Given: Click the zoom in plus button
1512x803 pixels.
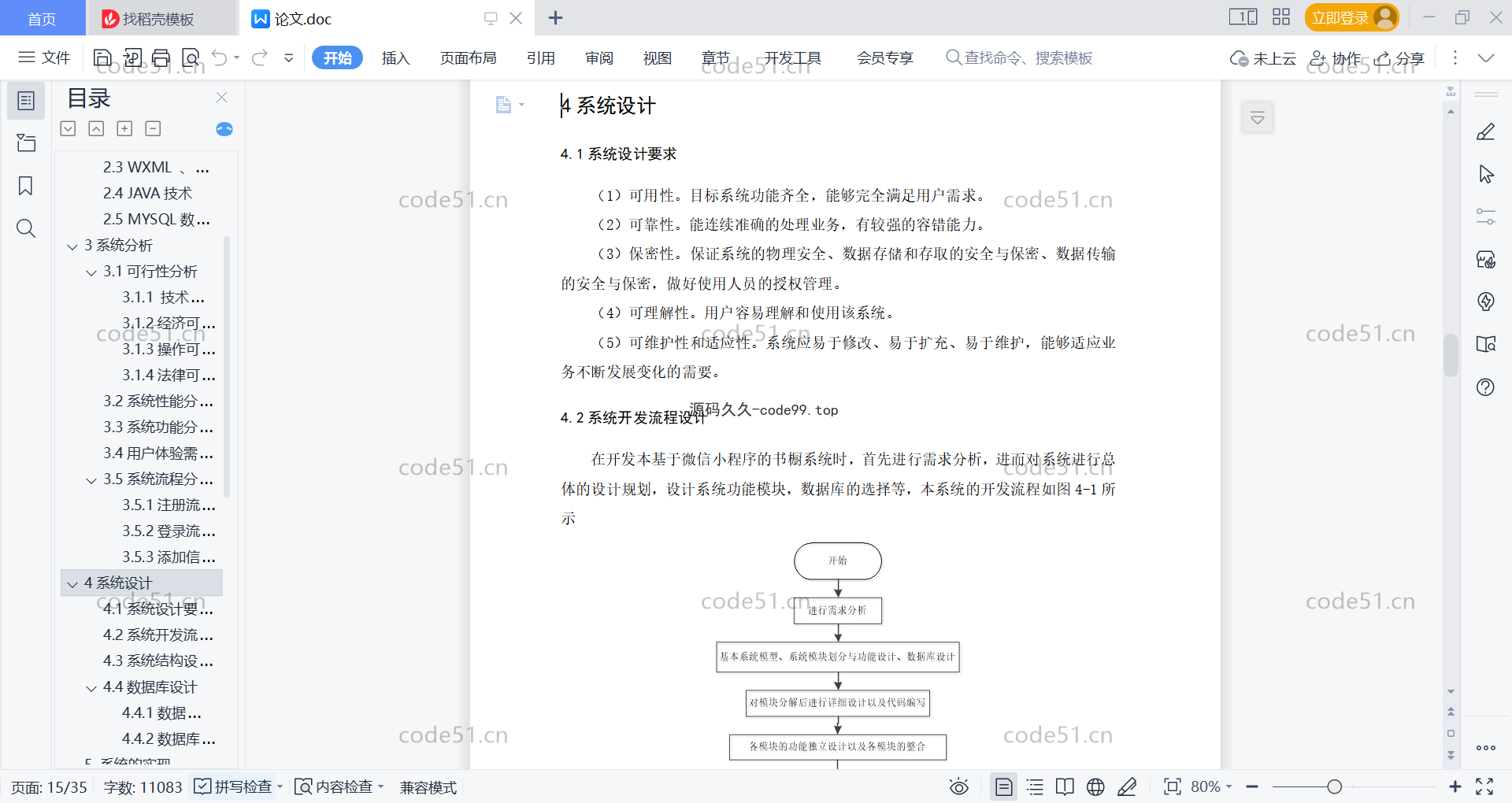Looking at the screenshot, I should click(1455, 786).
